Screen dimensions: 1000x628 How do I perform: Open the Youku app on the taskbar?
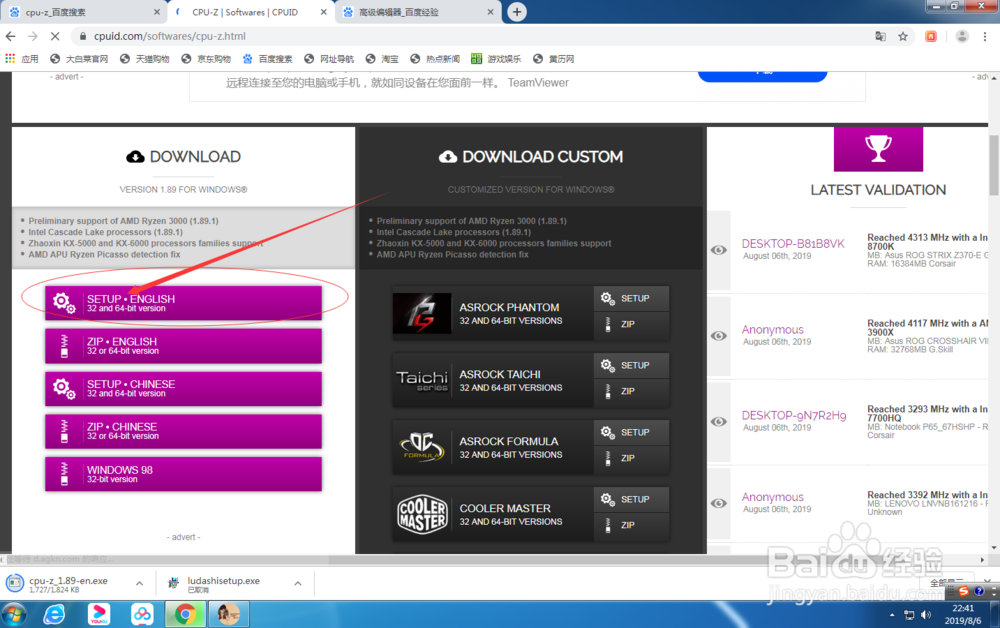[99, 615]
